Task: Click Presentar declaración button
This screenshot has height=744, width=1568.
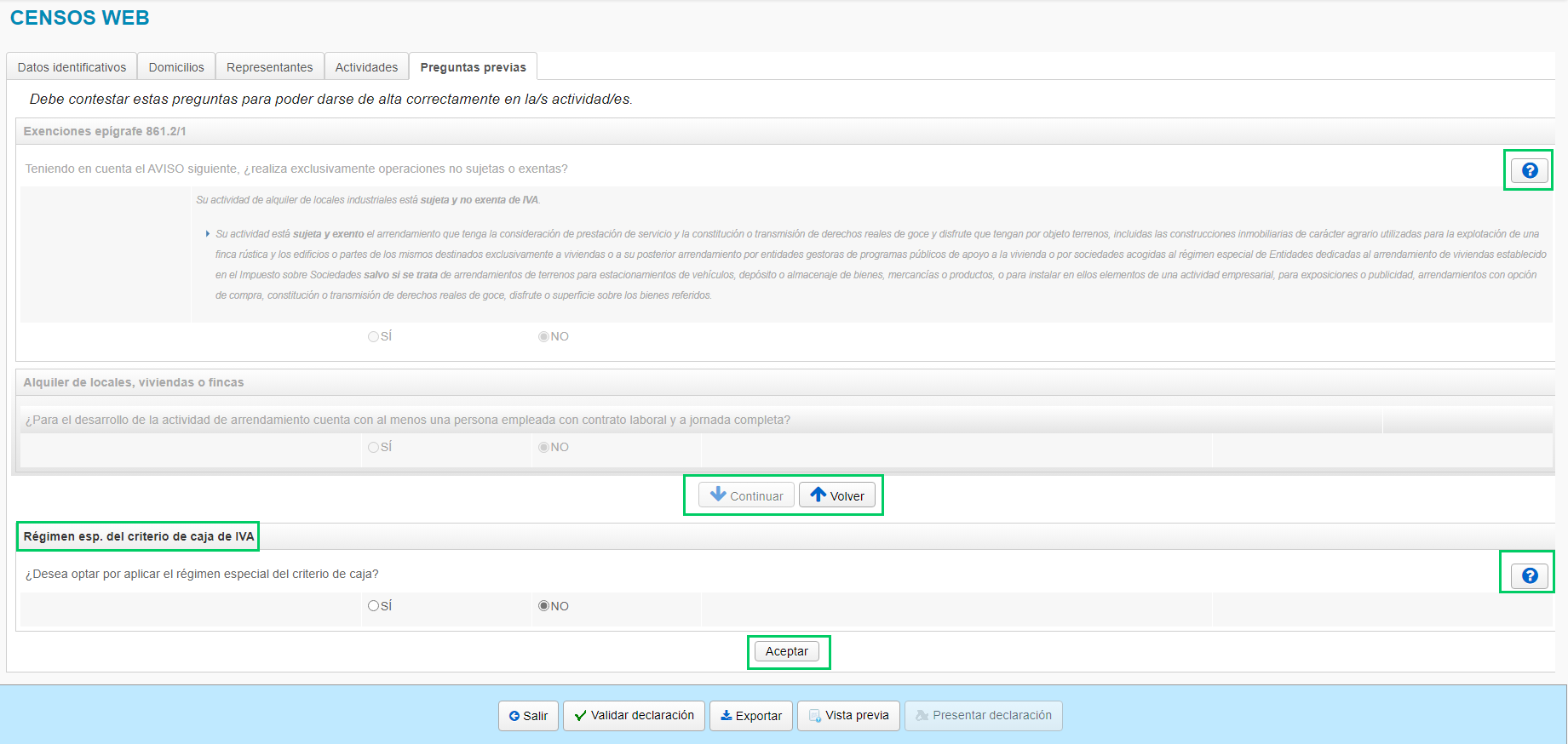Action: coord(983,716)
